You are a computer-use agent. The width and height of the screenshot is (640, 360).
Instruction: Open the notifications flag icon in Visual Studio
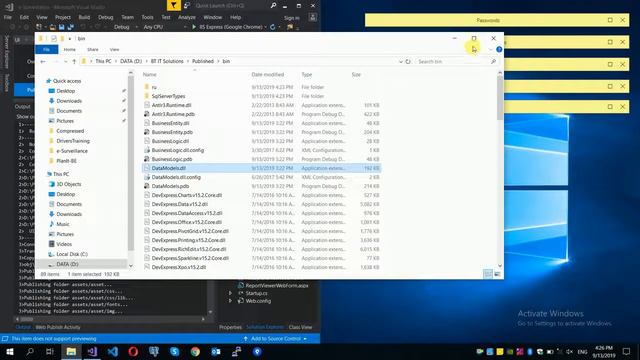pyautogui.click(x=173, y=5)
